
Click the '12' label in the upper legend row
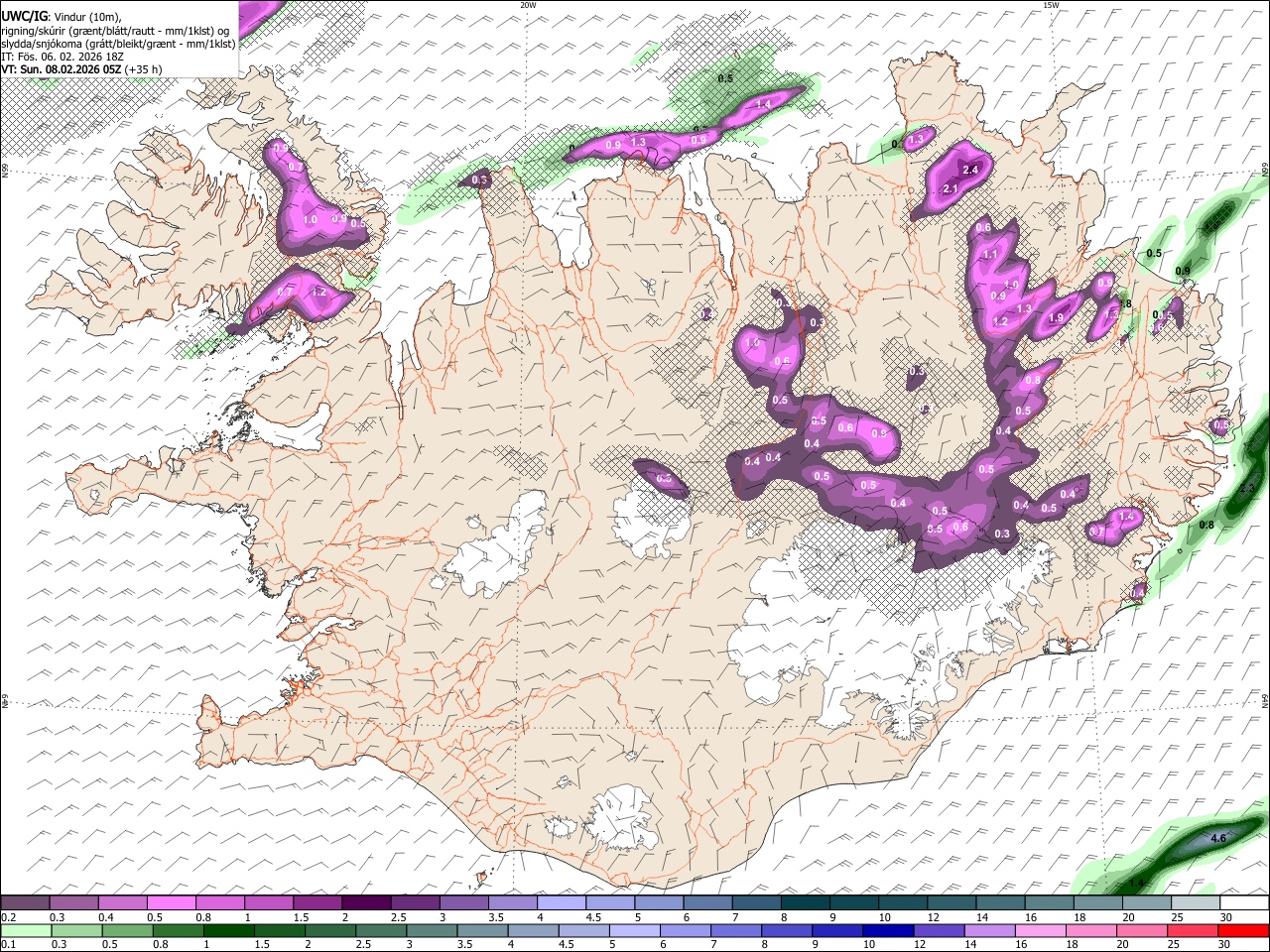tap(934, 917)
